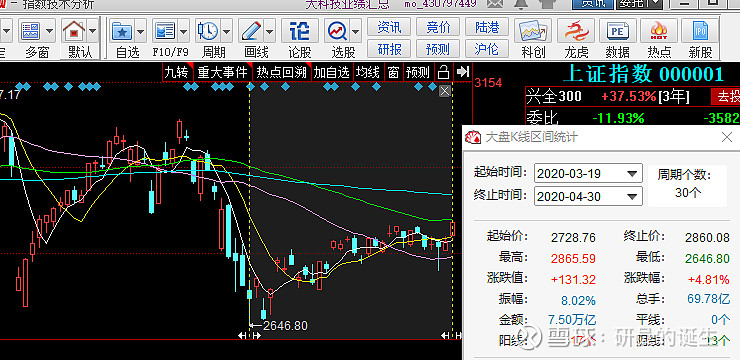Click the arrow-to-bar icon on chart toolbar
This screenshot has width=740, height=360.
tap(463, 72)
